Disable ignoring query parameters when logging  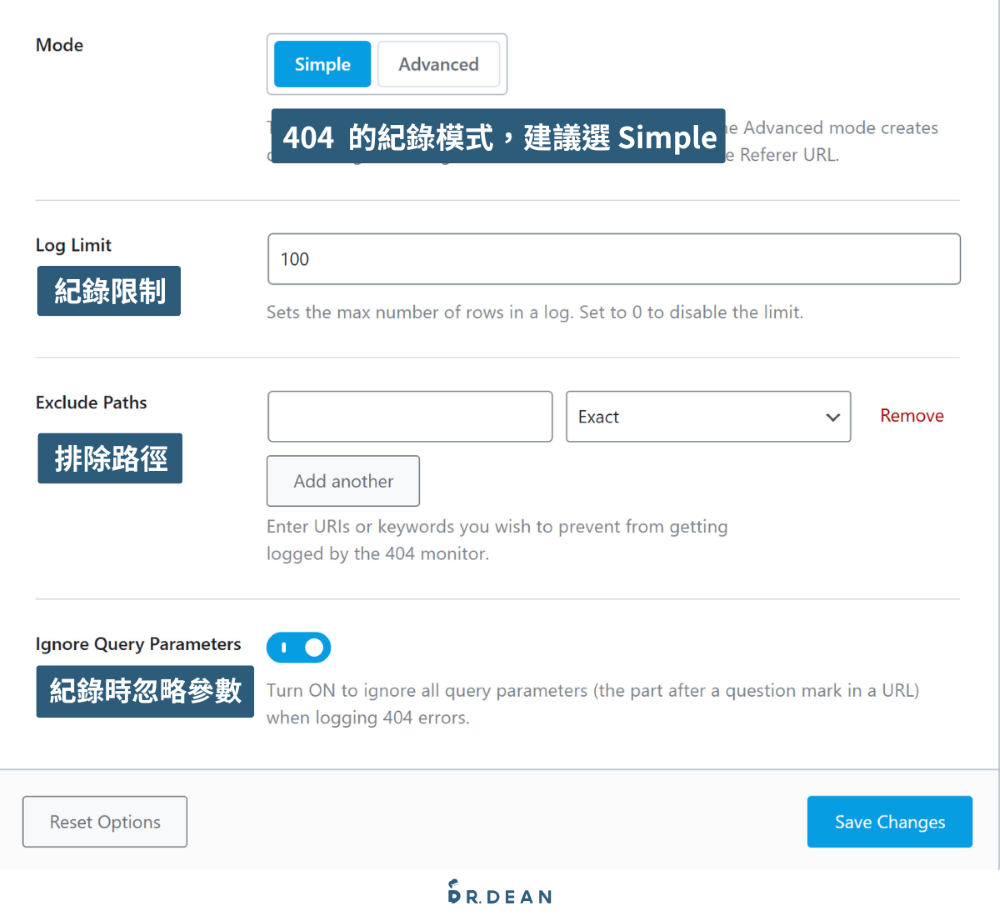click(298, 647)
